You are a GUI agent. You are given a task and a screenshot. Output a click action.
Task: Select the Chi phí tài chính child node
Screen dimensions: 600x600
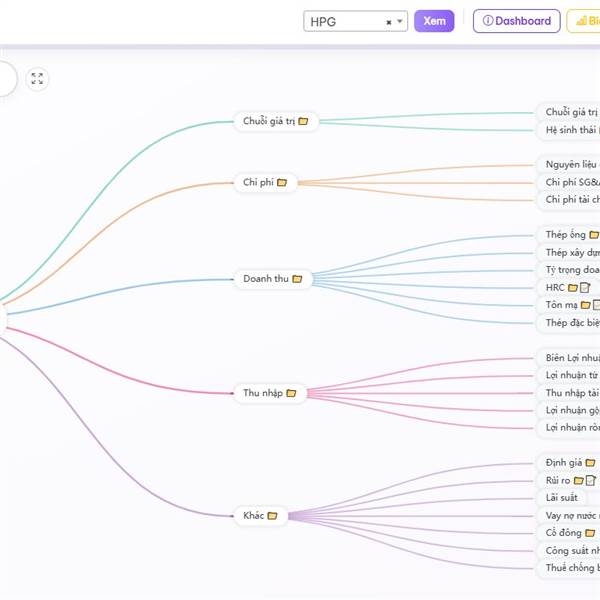(568, 200)
